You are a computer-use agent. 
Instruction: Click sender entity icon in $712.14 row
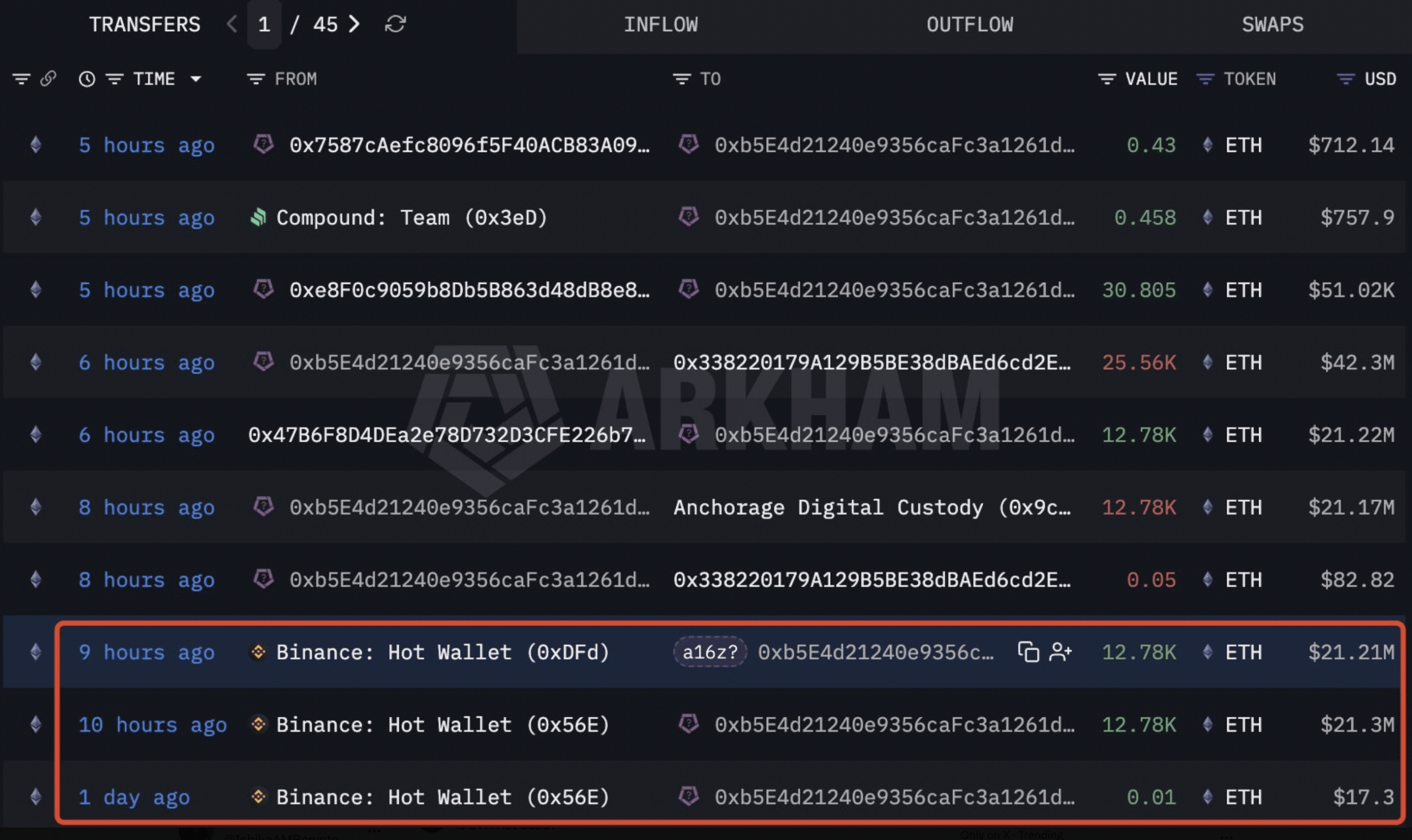pyautogui.click(x=263, y=144)
